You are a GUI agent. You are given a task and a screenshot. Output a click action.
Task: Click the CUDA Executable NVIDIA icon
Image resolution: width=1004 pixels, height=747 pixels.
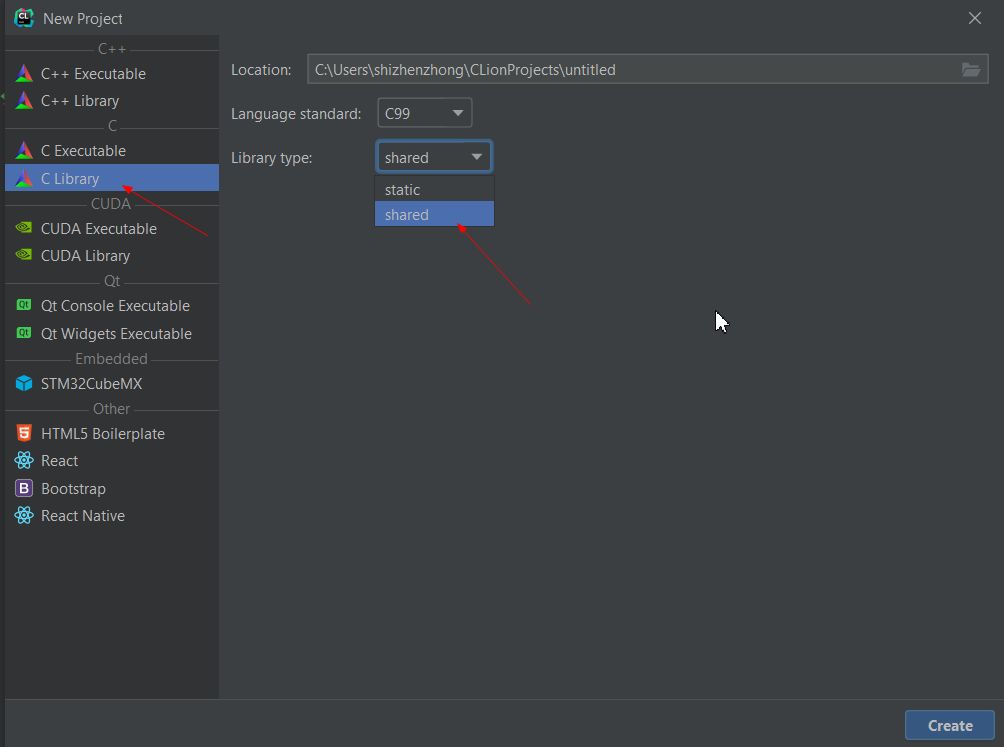[24, 228]
